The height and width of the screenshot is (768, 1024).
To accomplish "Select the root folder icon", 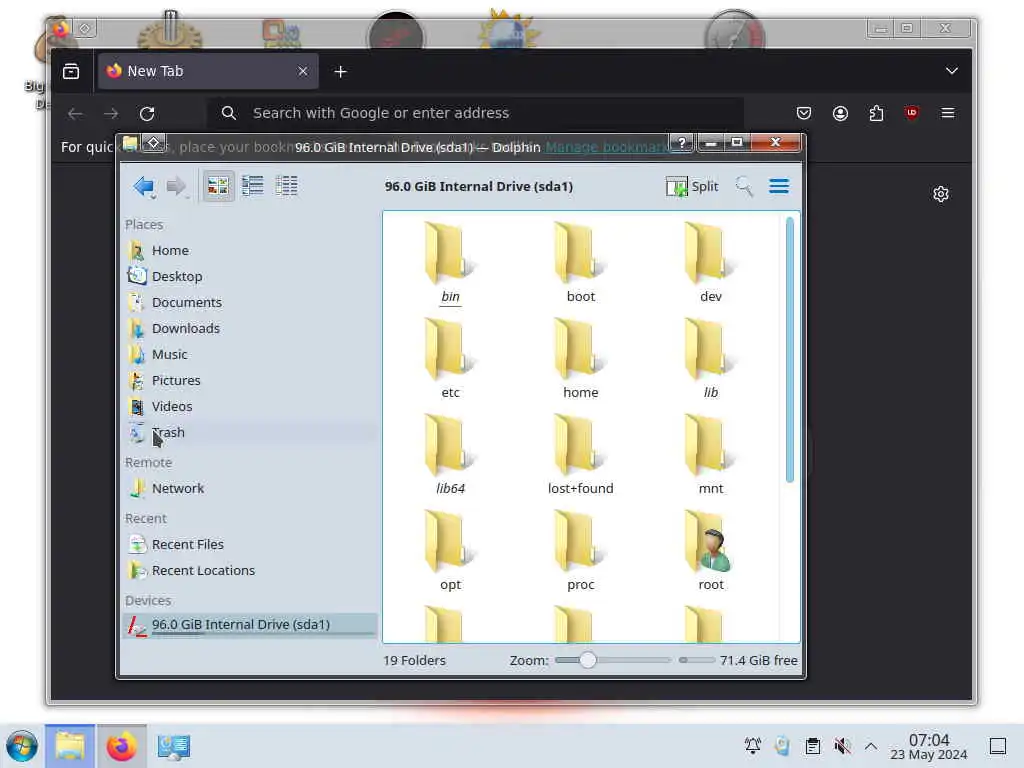I will click(710, 541).
